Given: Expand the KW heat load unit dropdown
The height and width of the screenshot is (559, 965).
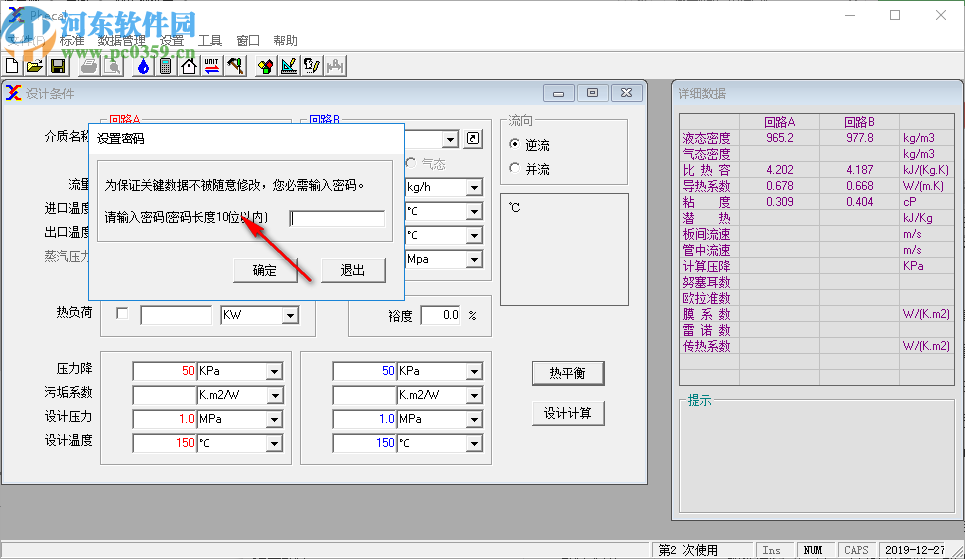Looking at the screenshot, I should click(290, 316).
